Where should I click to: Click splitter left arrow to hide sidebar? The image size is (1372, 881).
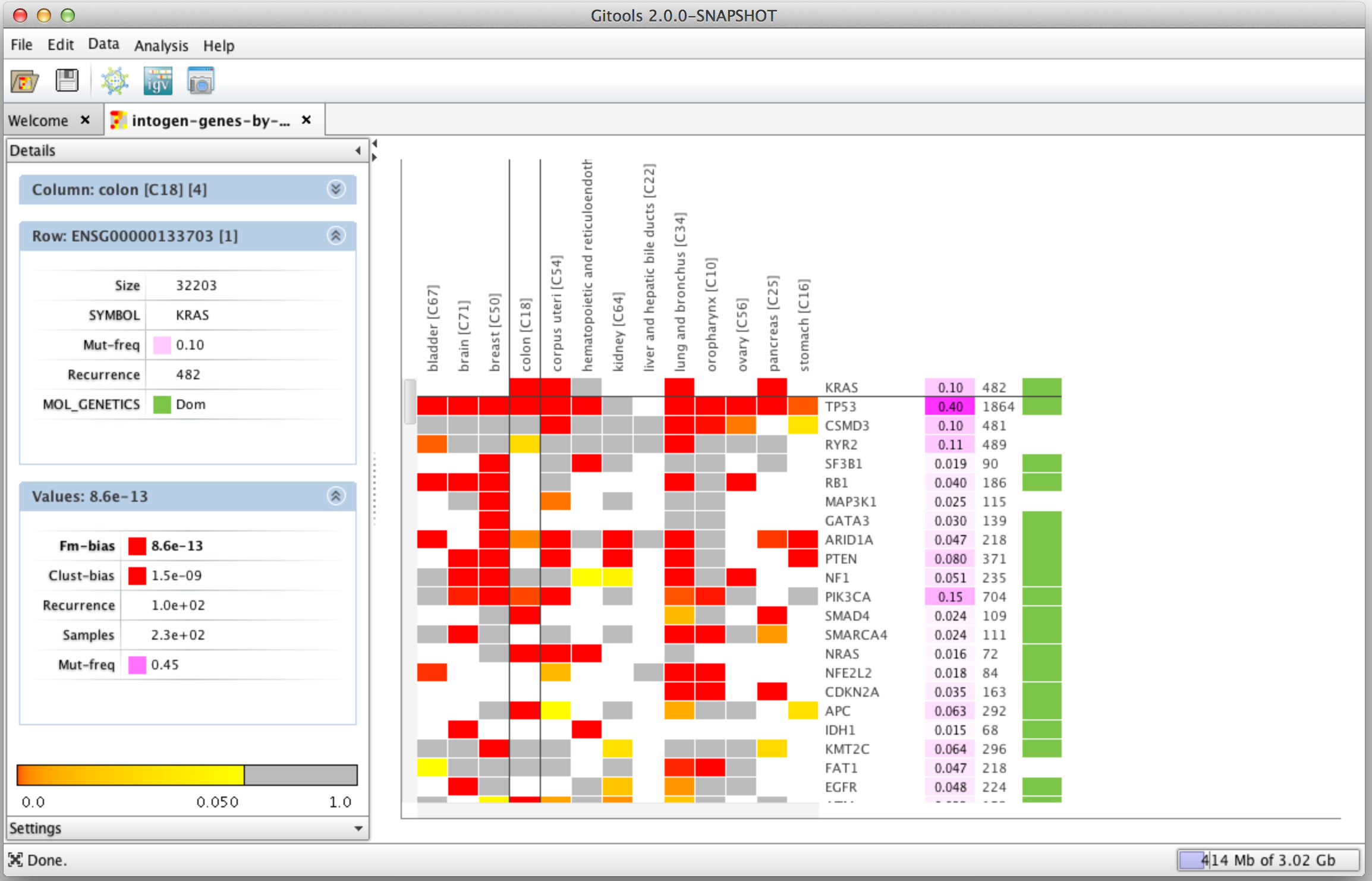pos(375,144)
